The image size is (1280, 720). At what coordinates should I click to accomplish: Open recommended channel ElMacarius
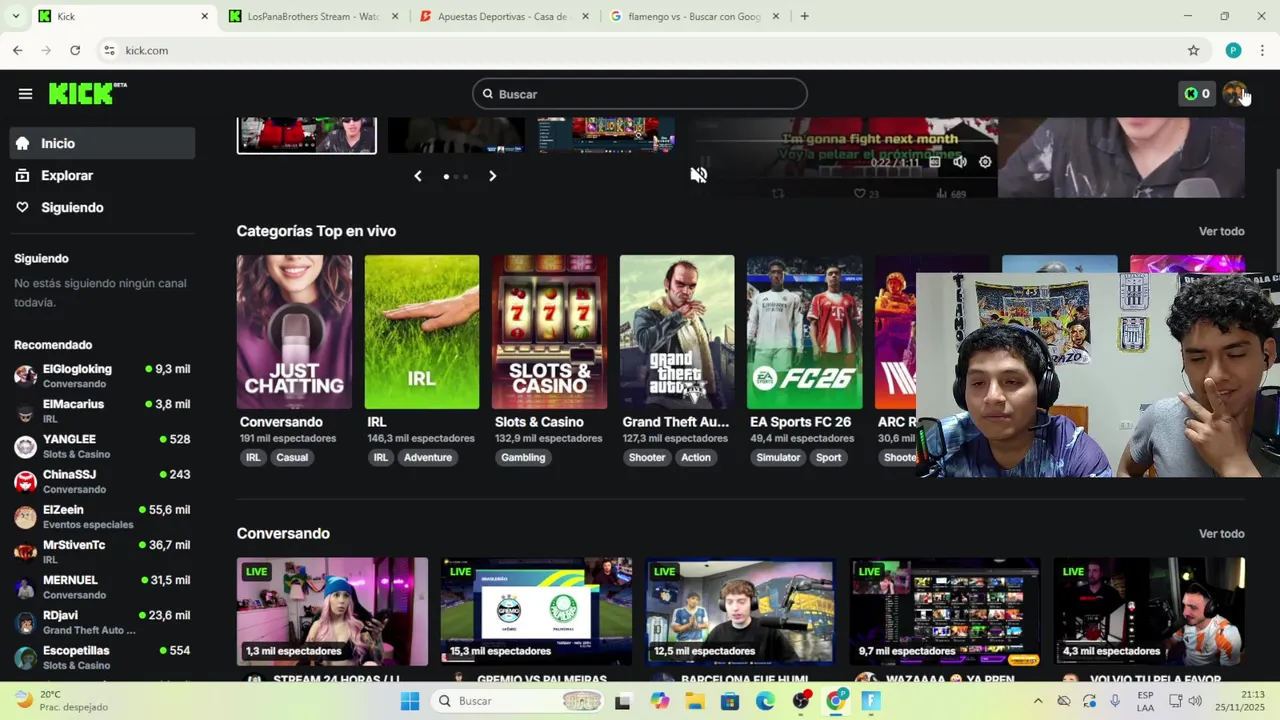[x=102, y=411]
